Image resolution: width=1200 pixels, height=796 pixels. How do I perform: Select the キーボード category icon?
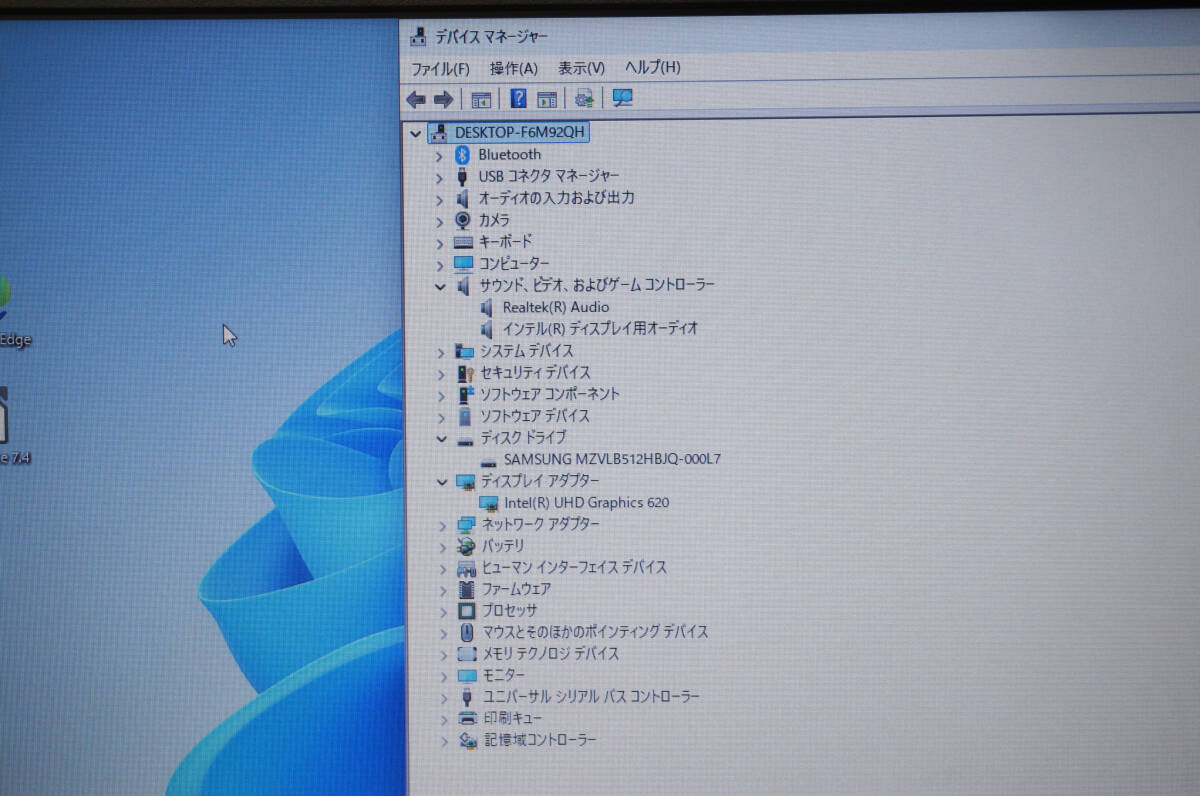pos(463,242)
